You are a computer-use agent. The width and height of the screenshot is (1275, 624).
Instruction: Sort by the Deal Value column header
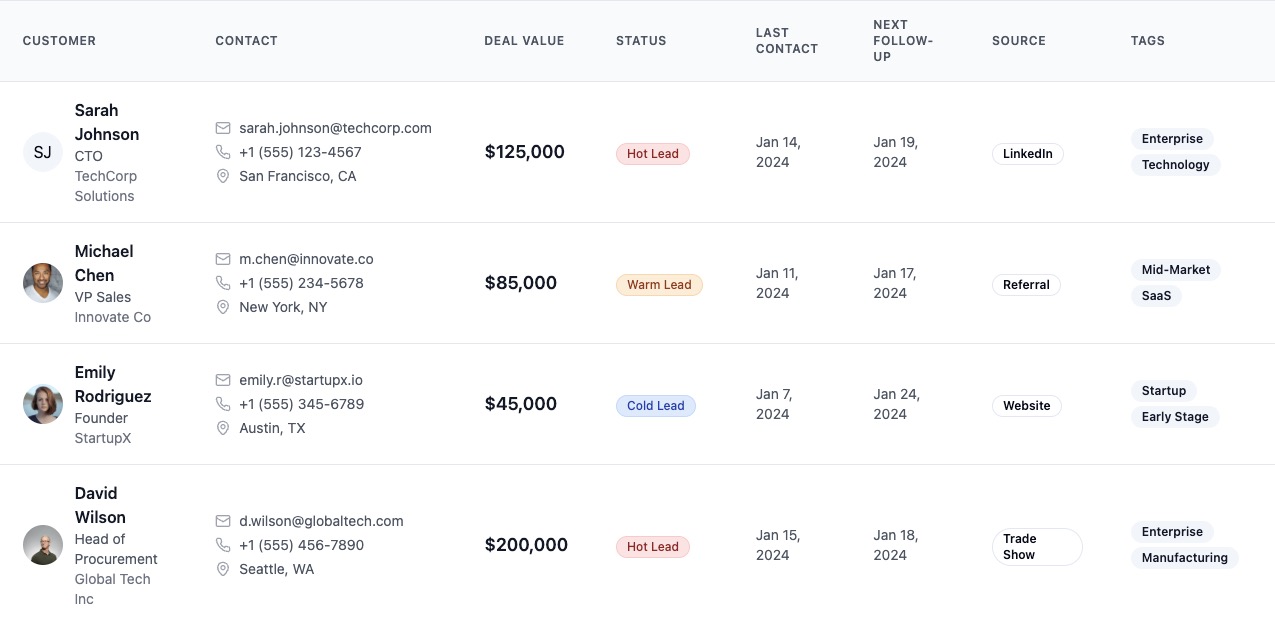click(x=524, y=41)
